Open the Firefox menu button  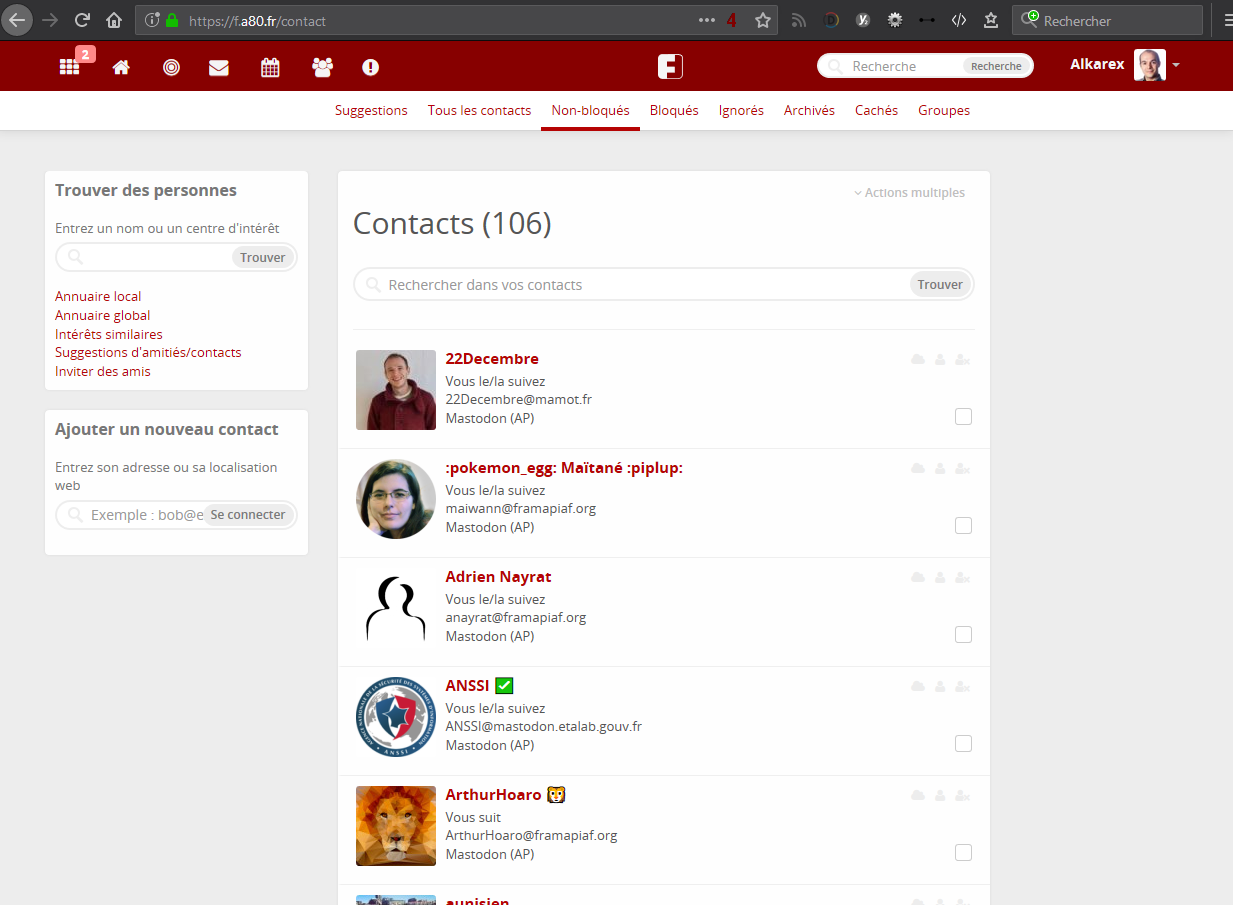coord(1227,20)
